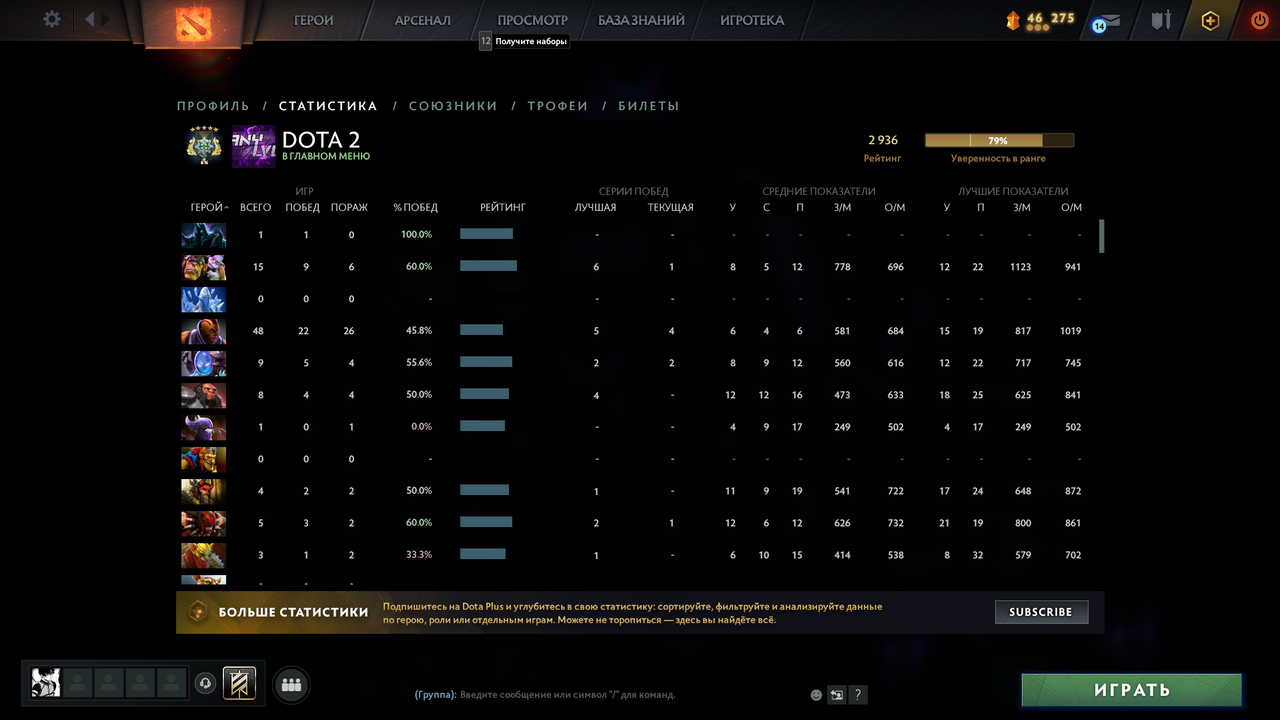Viewport: 1280px width, 720px height.
Task: Open the Alchemist hero portrait
Action: [203, 267]
